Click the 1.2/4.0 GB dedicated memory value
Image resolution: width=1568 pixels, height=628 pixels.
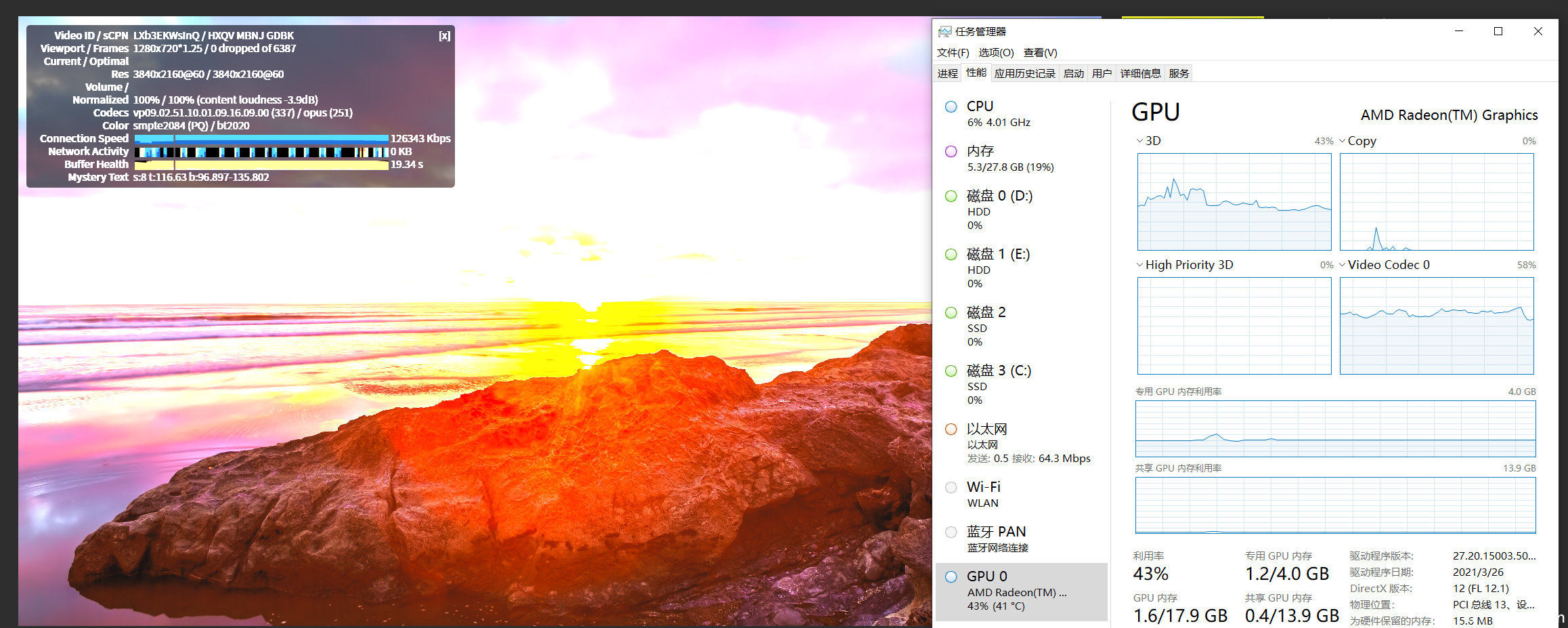pos(1287,574)
